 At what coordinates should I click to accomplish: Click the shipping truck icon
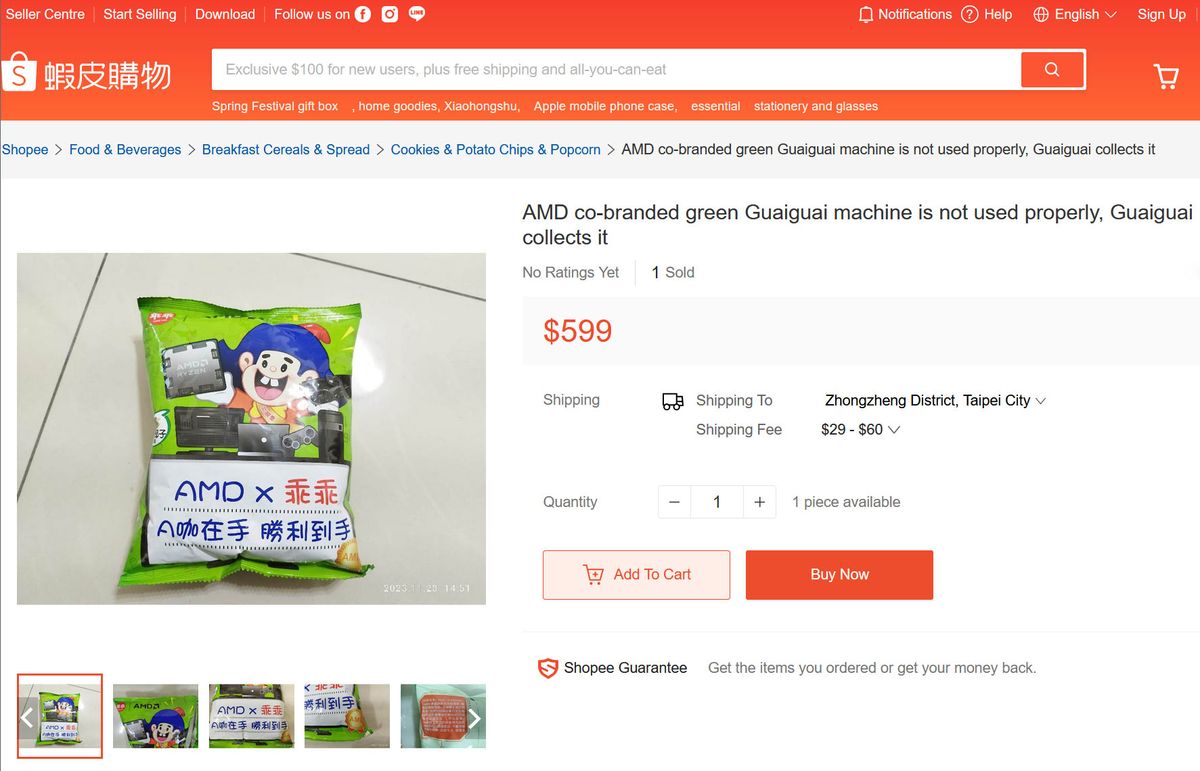673,399
